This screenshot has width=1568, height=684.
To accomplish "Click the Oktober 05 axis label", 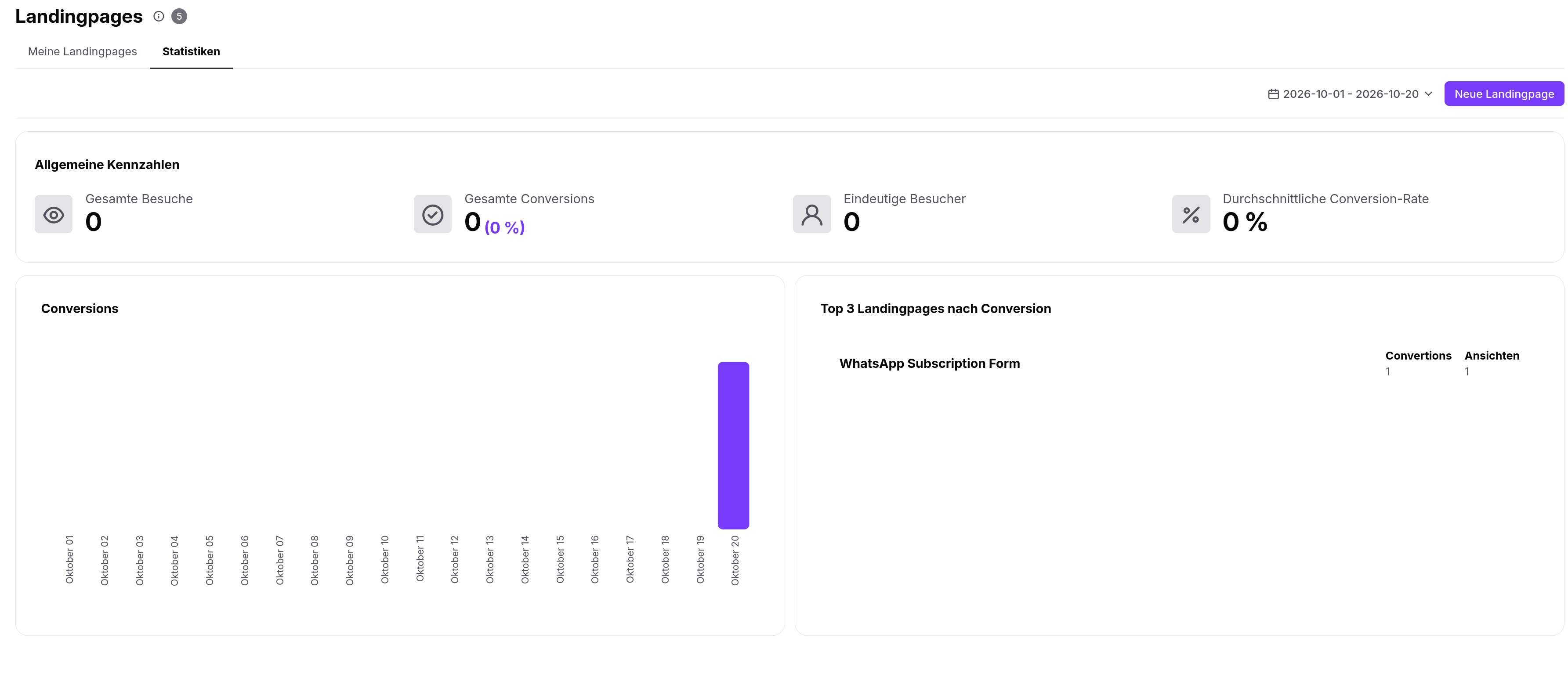I will pyautogui.click(x=210, y=561).
